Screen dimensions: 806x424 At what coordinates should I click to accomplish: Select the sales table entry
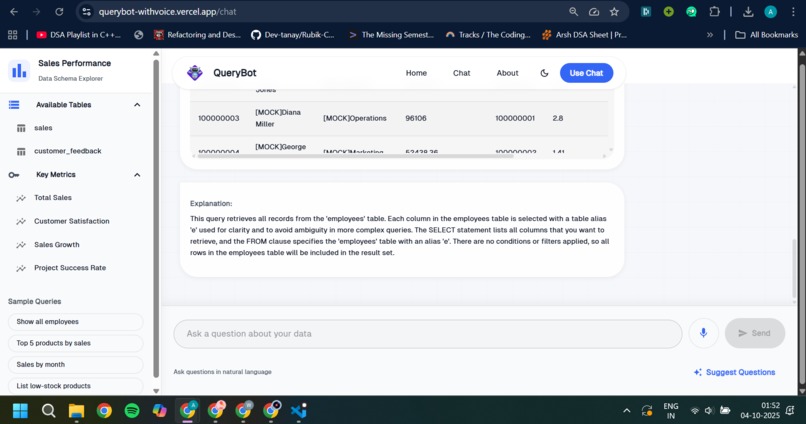point(43,128)
